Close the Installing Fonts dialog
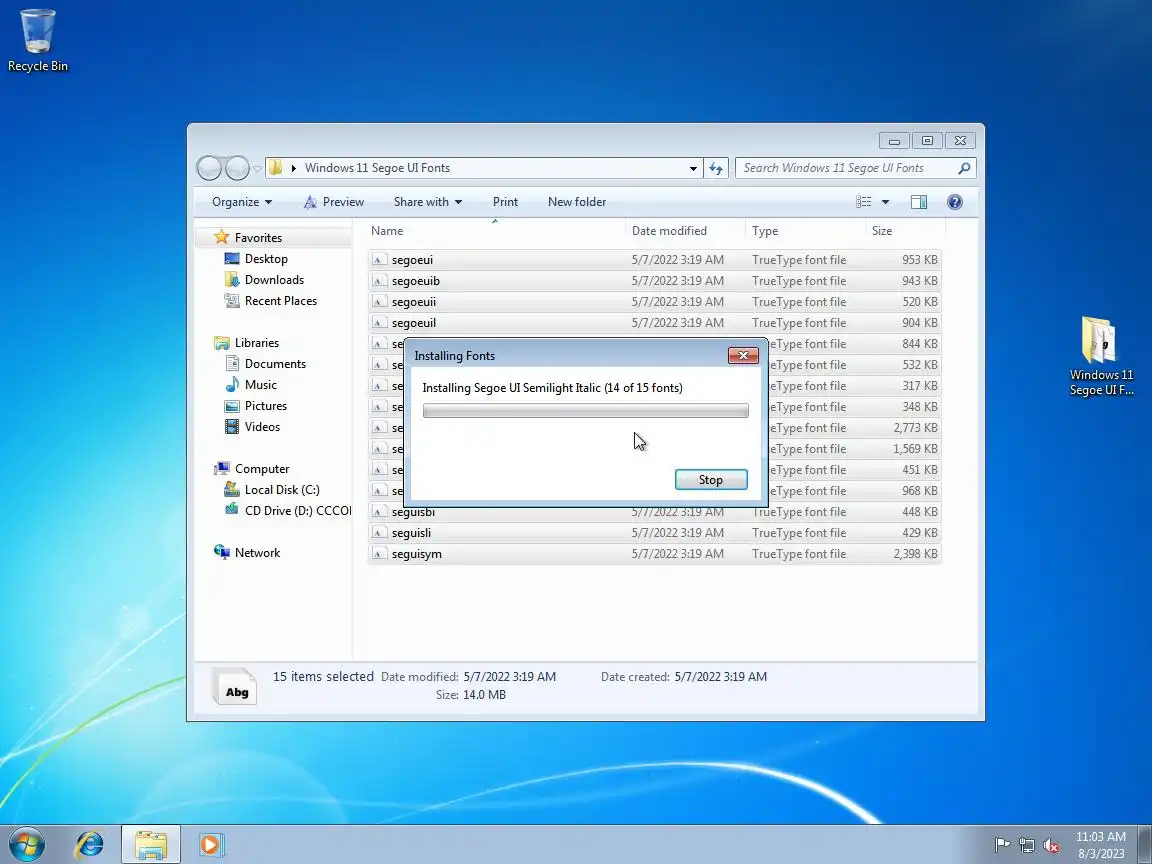 pos(743,356)
